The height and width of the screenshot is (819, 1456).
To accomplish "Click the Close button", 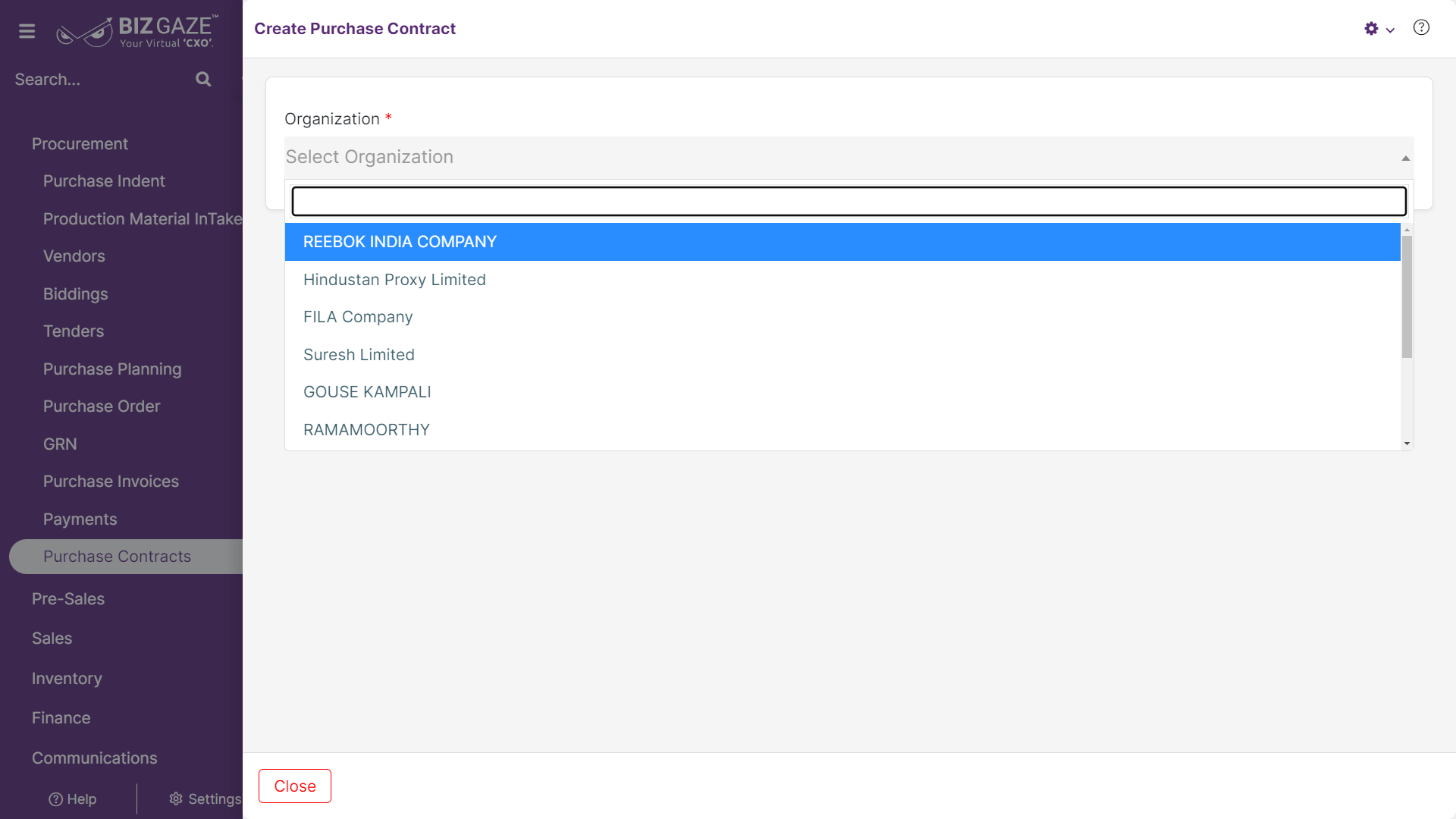I will [295, 786].
